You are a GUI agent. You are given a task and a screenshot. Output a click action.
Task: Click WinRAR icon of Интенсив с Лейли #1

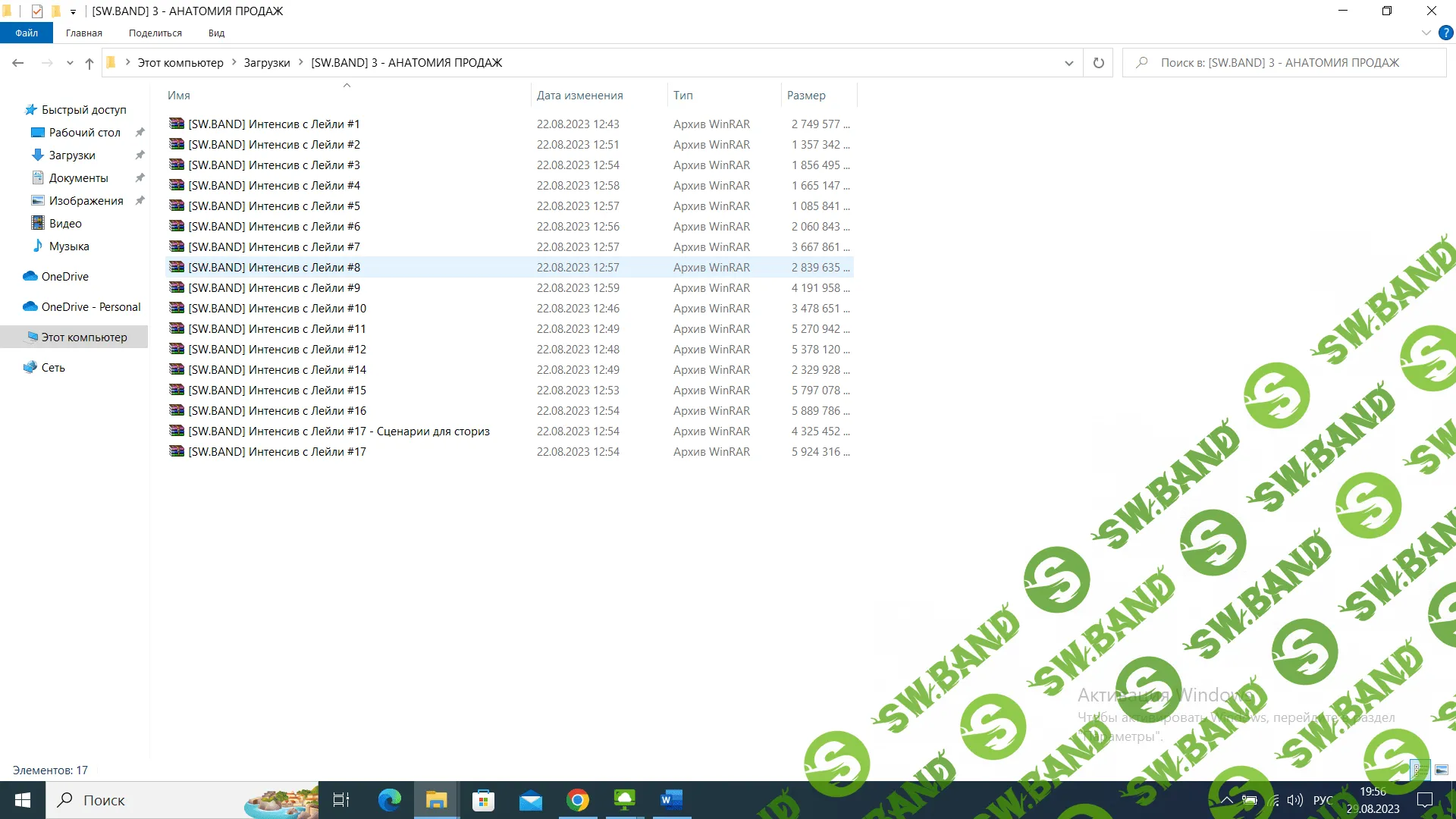177,124
